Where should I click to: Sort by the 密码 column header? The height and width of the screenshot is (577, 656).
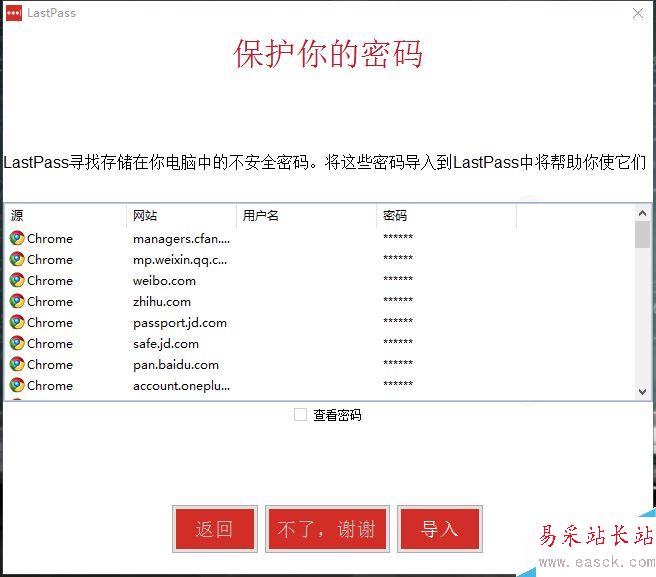click(446, 215)
